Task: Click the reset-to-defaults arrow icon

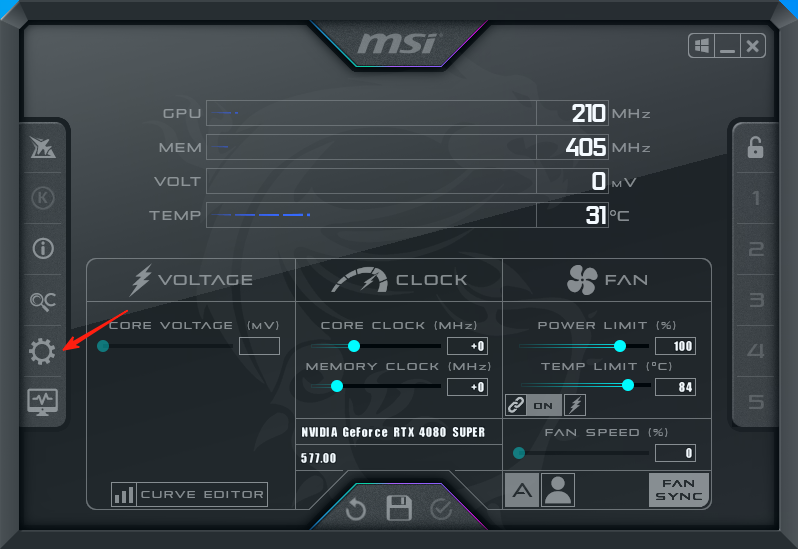Action: (356, 510)
